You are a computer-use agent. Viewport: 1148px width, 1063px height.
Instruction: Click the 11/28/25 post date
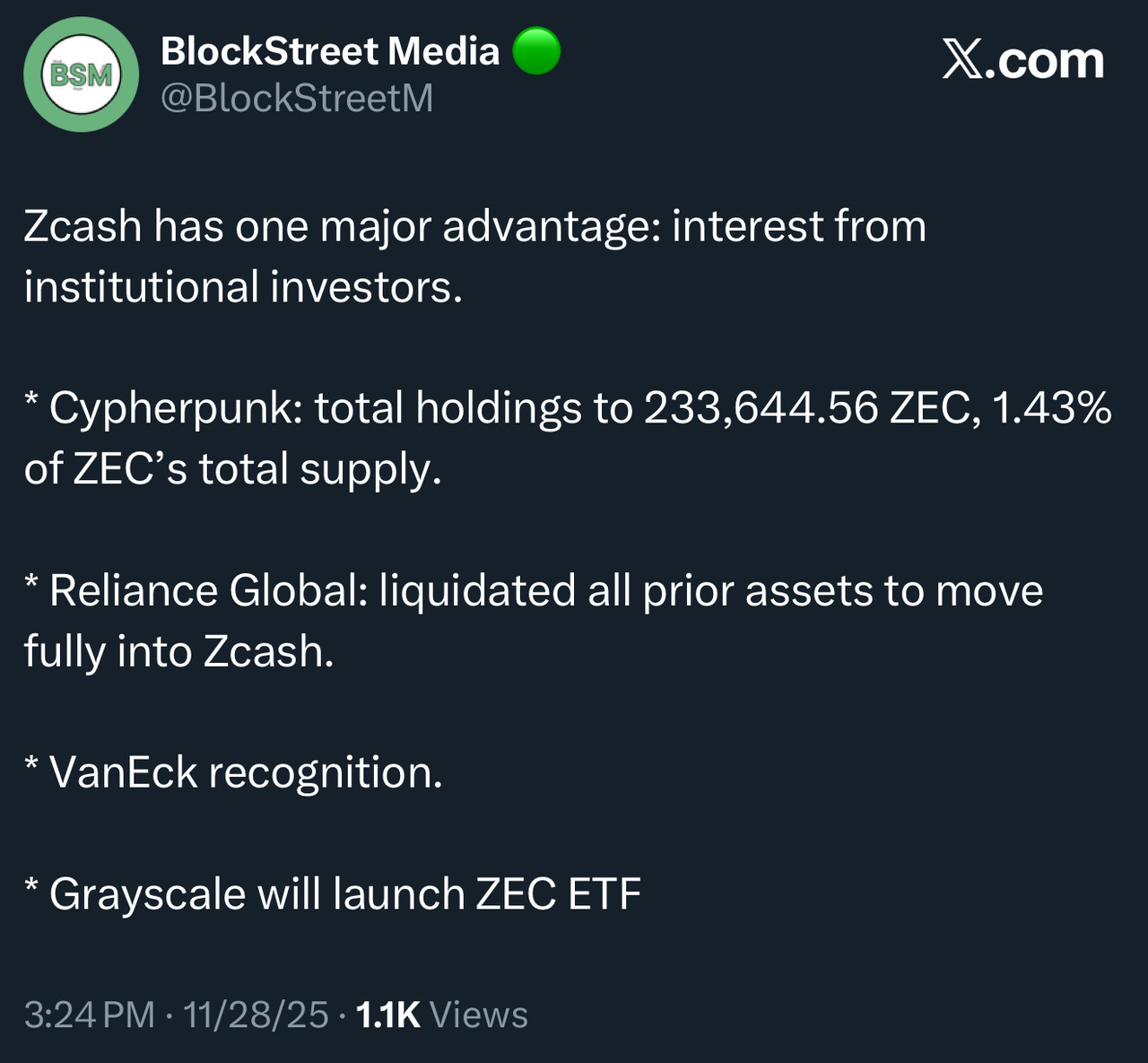coord(256,1015)
